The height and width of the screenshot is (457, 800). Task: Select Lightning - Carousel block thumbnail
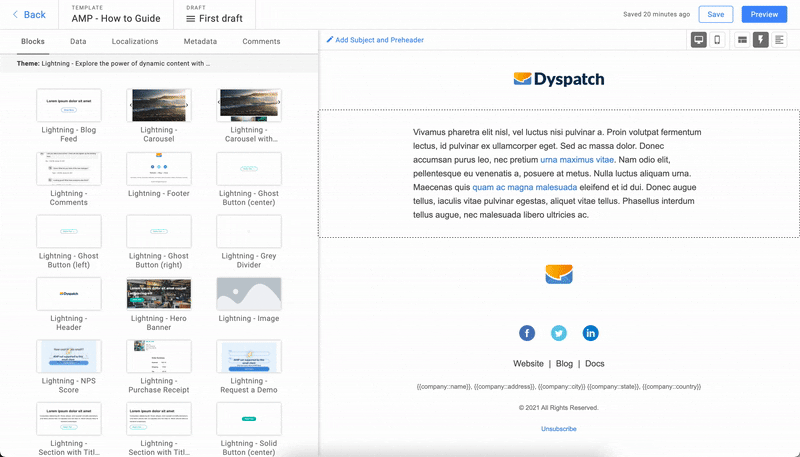[159, 105]
